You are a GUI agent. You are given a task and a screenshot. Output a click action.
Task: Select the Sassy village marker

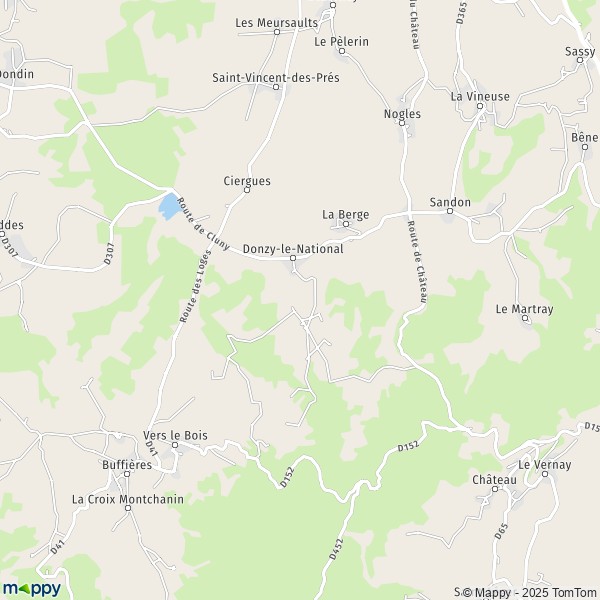(580, 60)
